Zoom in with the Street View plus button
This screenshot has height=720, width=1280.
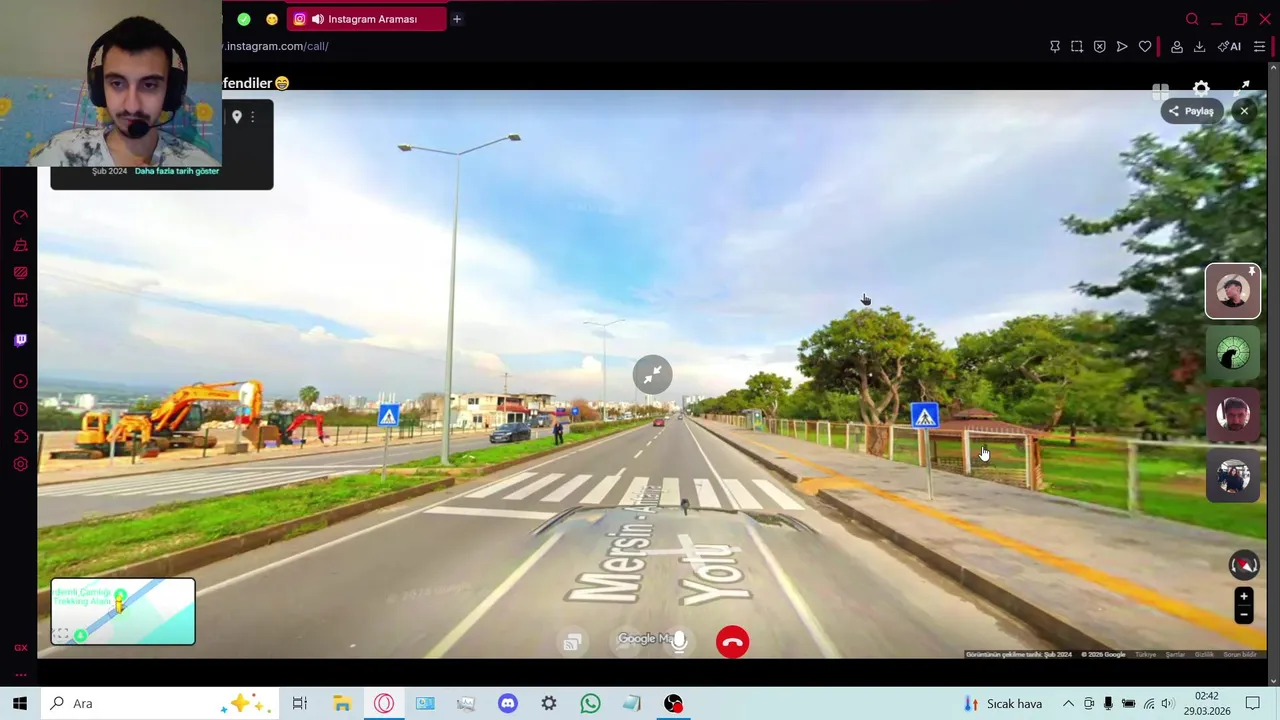1244,597
